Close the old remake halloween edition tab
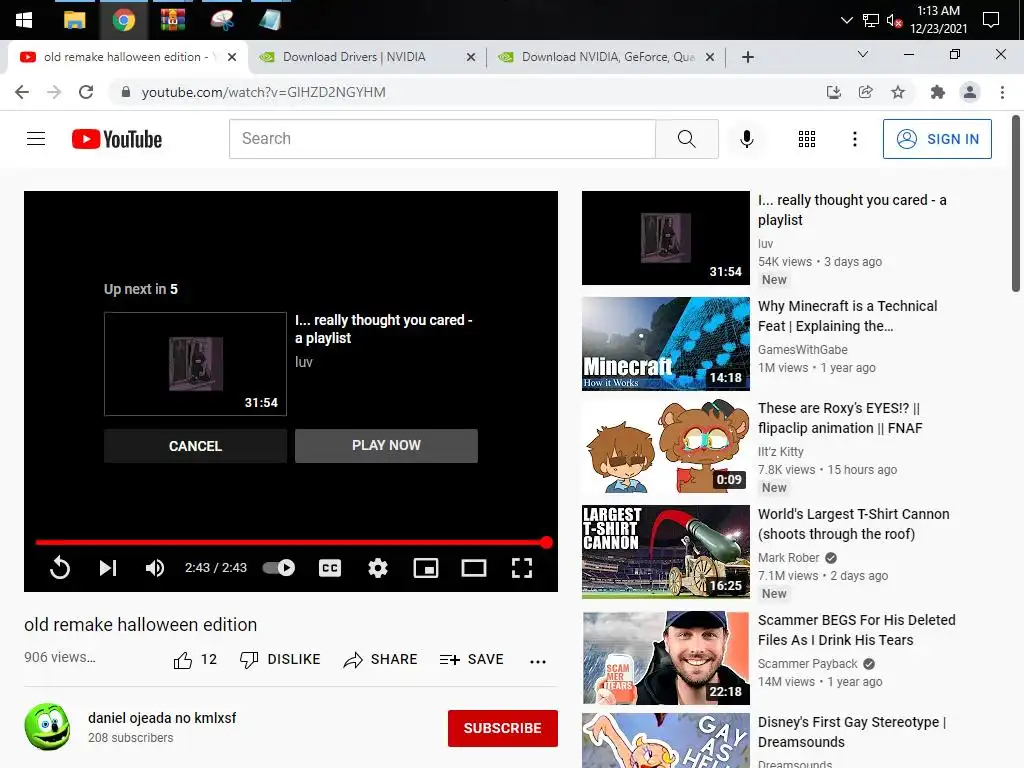Screen dimensions: 1024x768 tap(232, 57)
